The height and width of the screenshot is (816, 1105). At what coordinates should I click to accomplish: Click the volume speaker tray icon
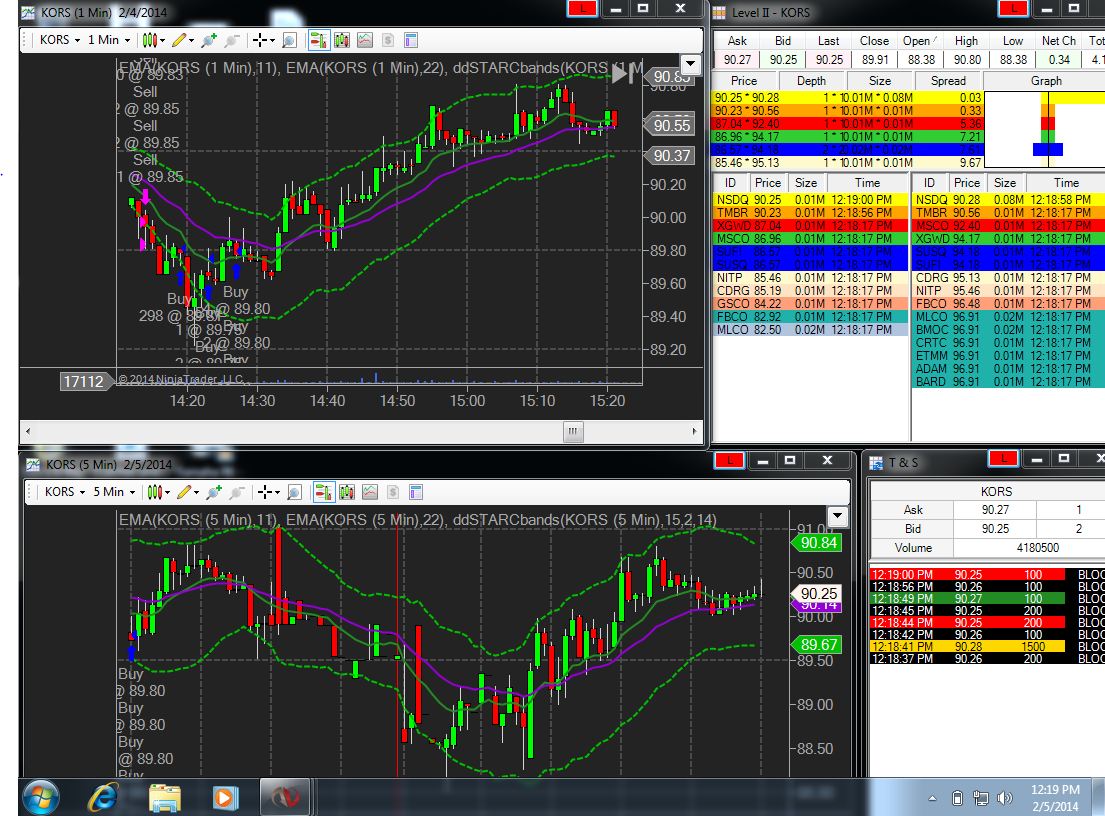1004,798
